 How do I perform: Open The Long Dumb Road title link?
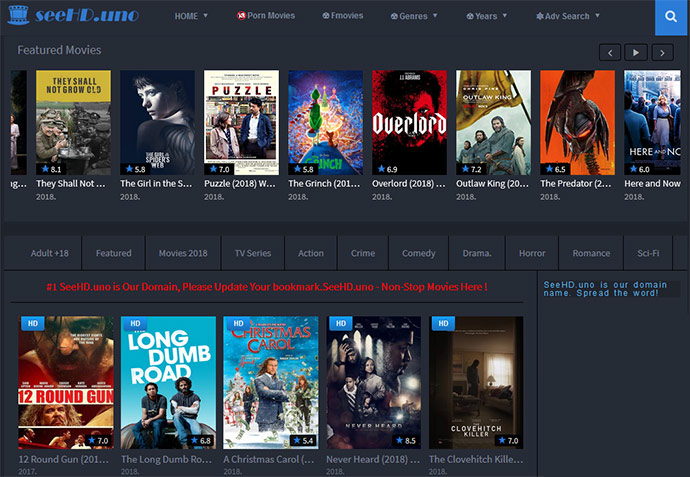[x=167, y=460]
